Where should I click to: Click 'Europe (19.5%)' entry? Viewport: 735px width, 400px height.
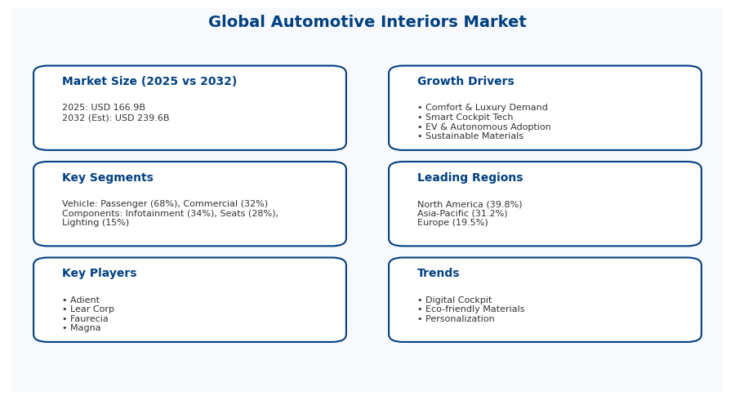pos(453,222)
